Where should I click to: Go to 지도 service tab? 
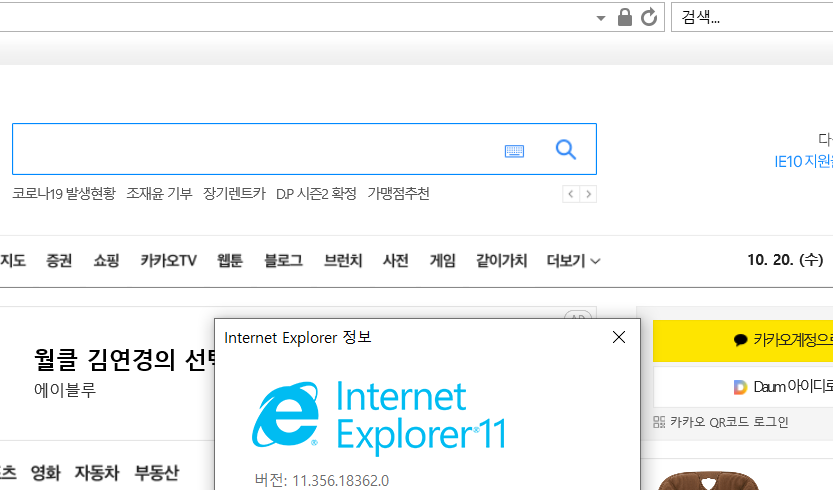coord(13,260)
